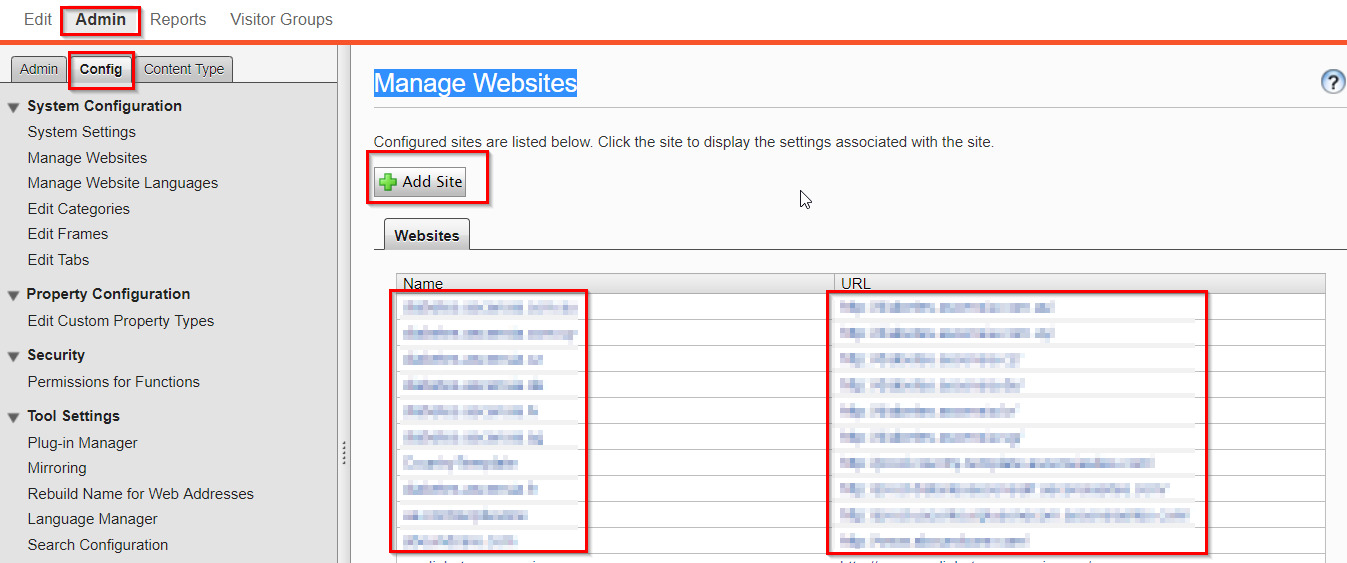This screenshot has width=1347, height=563.
Task: Click the panel splitter drag handle
Action: click(344, 453)
